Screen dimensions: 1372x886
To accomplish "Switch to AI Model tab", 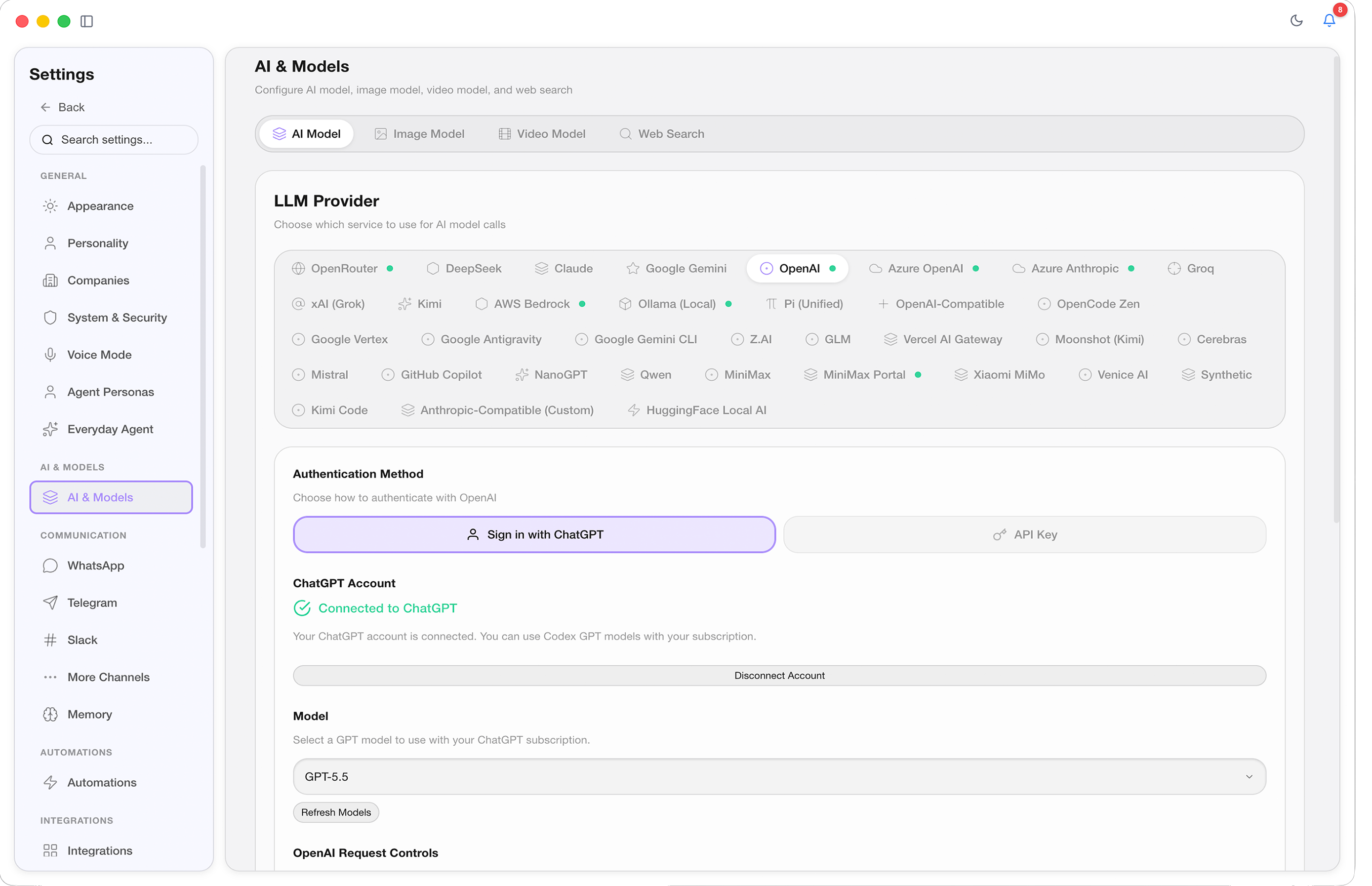I will [306, 134].
